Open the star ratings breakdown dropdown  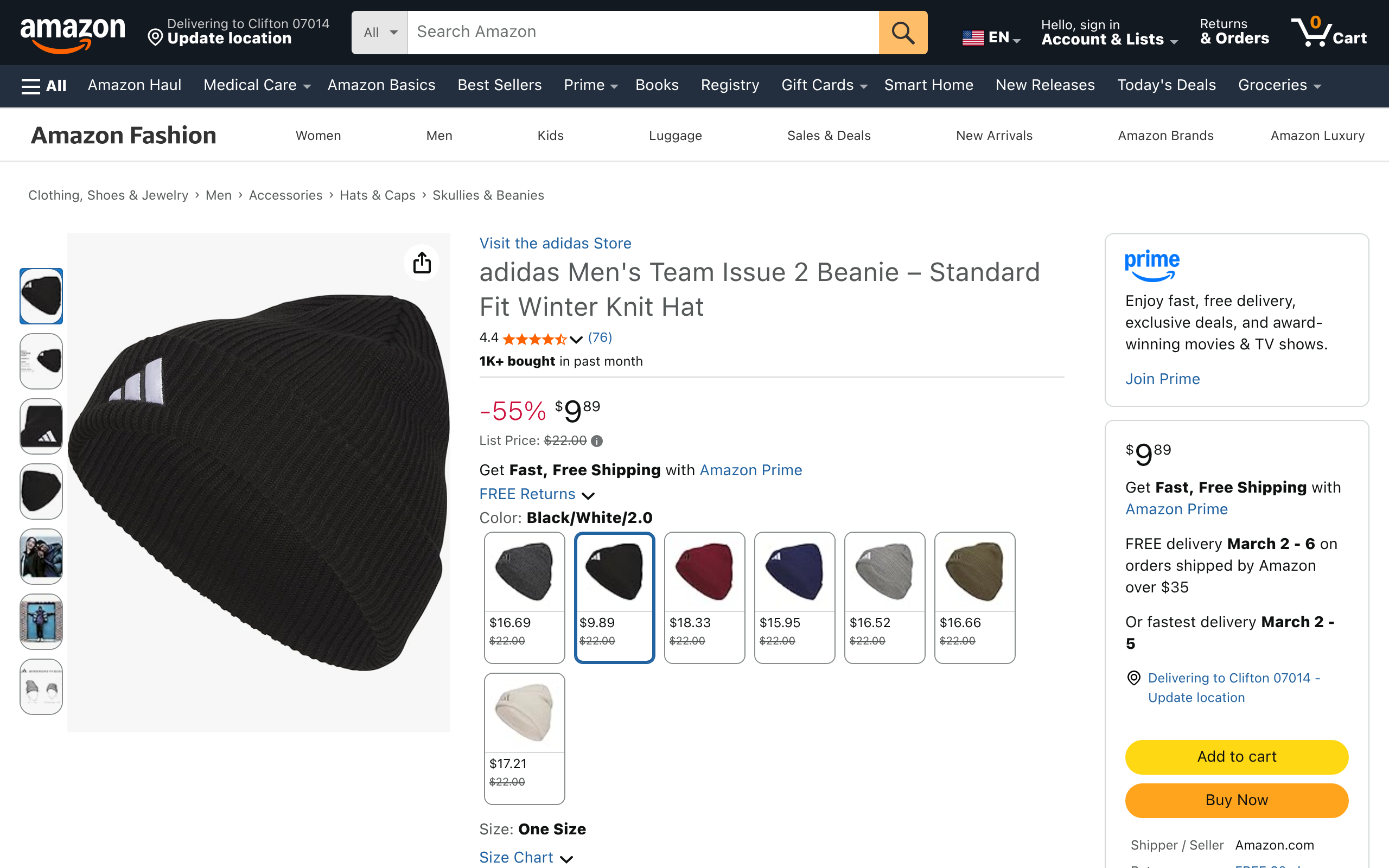pyautogui.click(x=576, y=339)
